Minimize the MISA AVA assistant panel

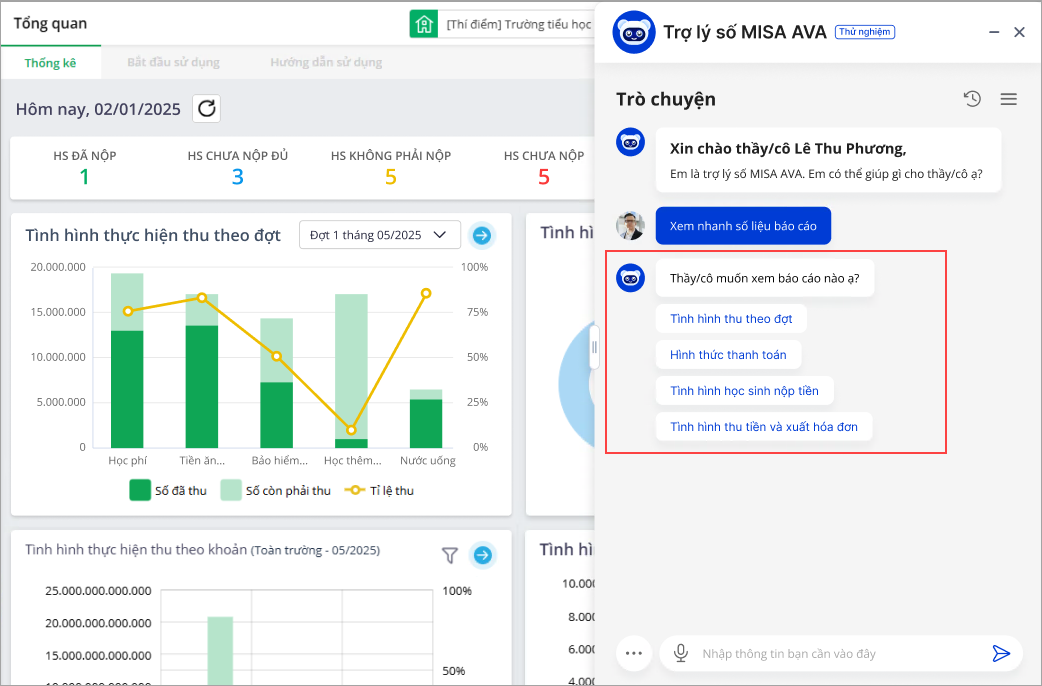(994, 32)
